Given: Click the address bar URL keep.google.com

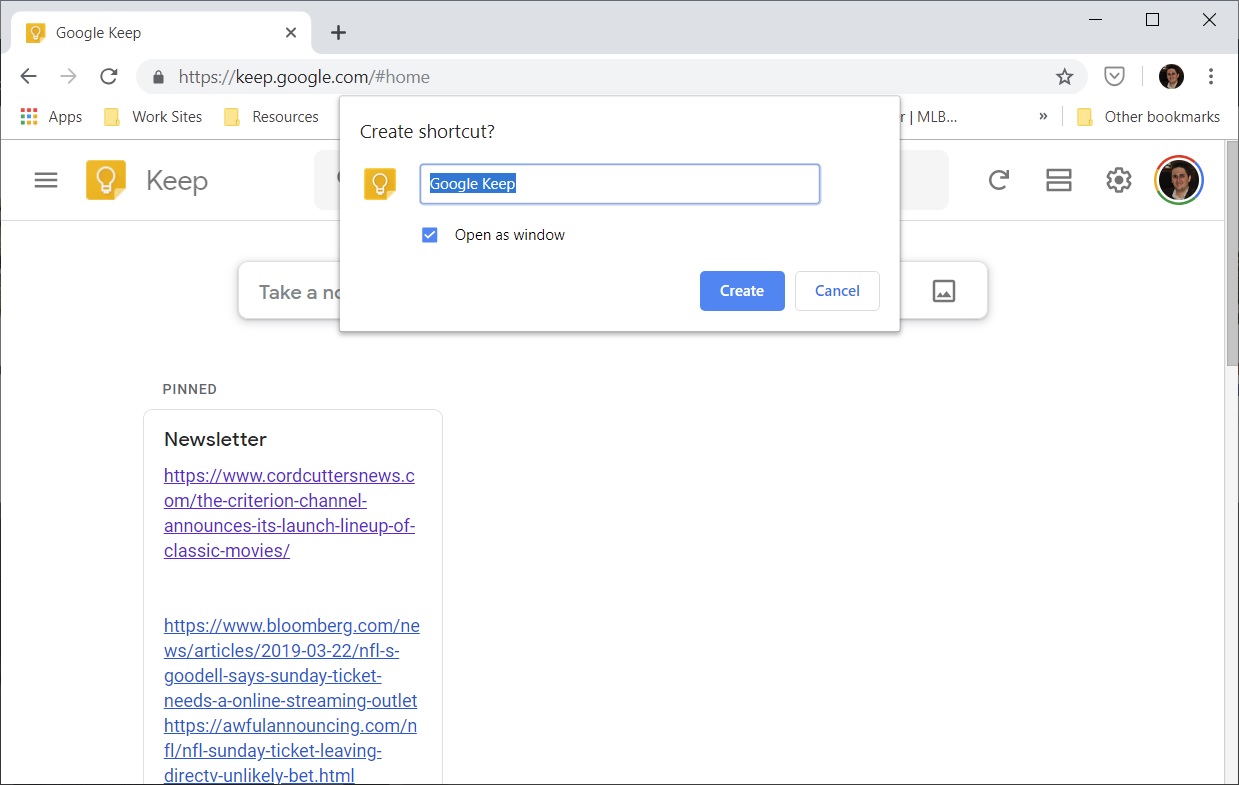Looking at the screenshot, I should pos(304,77).
